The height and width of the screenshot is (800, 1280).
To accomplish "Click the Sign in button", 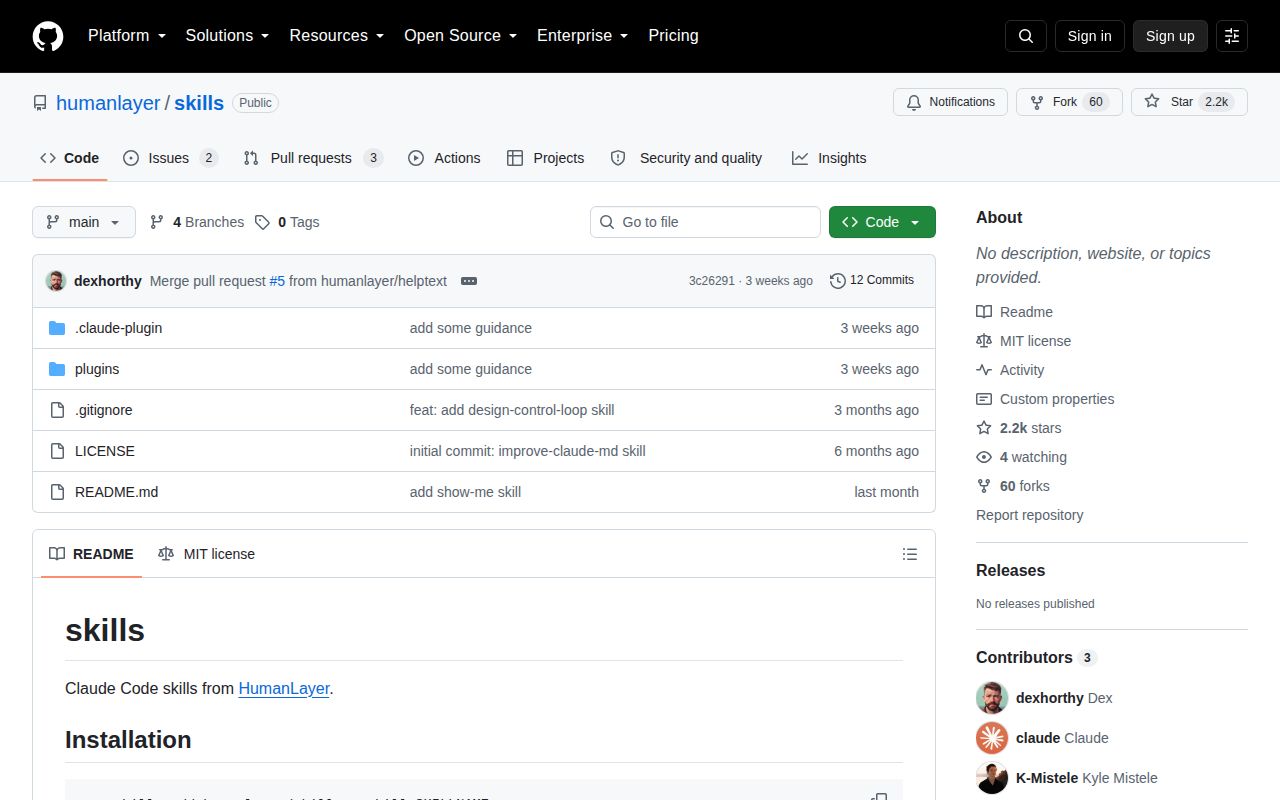I will point(1089,36).
